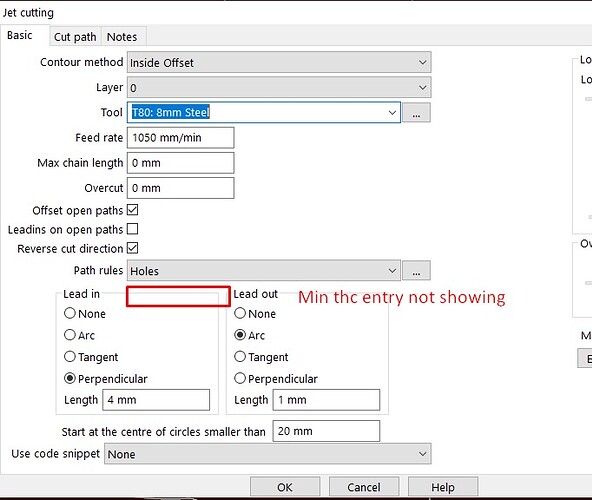Click the Cancel button
The height and width of the screenshot is (500, 592).
point(364,487)
